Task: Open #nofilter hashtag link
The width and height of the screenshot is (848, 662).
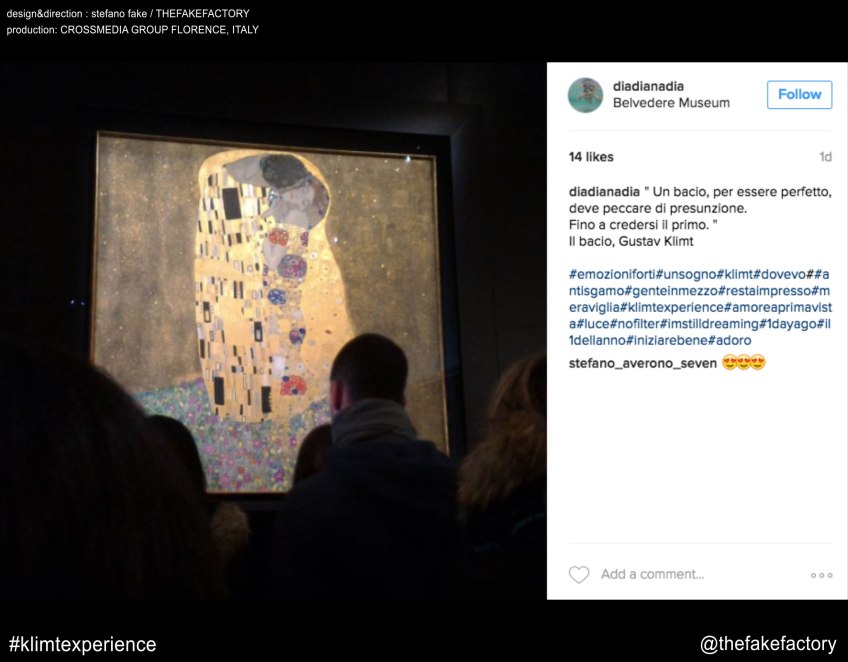Action: tap(634, 324)
